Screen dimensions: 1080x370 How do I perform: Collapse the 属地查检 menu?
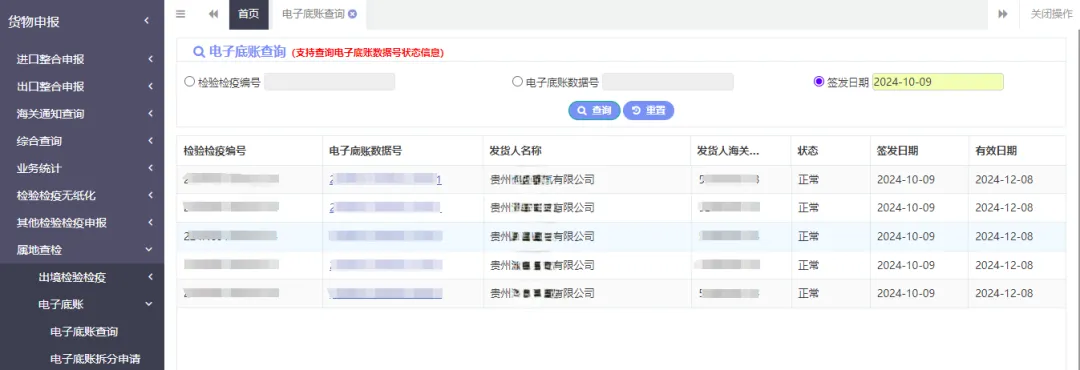tap(82, 249)
